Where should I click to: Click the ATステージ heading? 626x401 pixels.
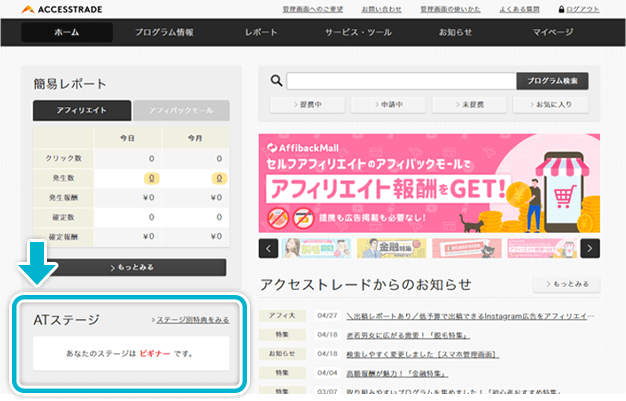tap(66, 320)
